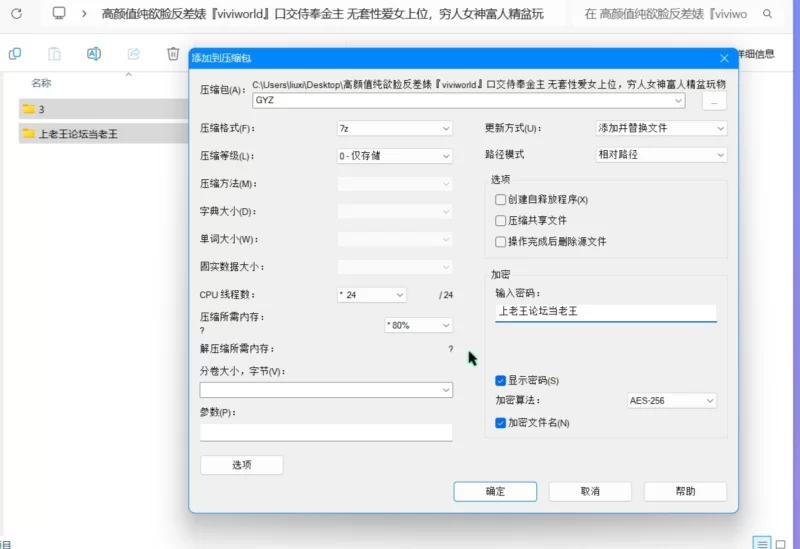This screenshot has height=549, width=800.
Task: Enable 操作完成后删除源文件 checkbox
Action: point(501,241)
